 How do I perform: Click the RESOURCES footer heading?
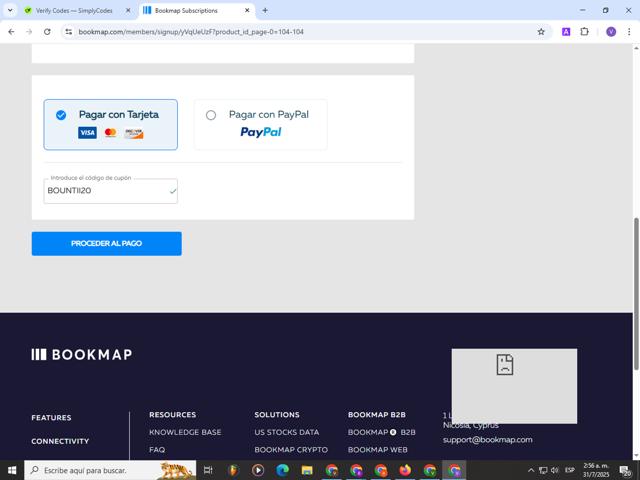173,415
